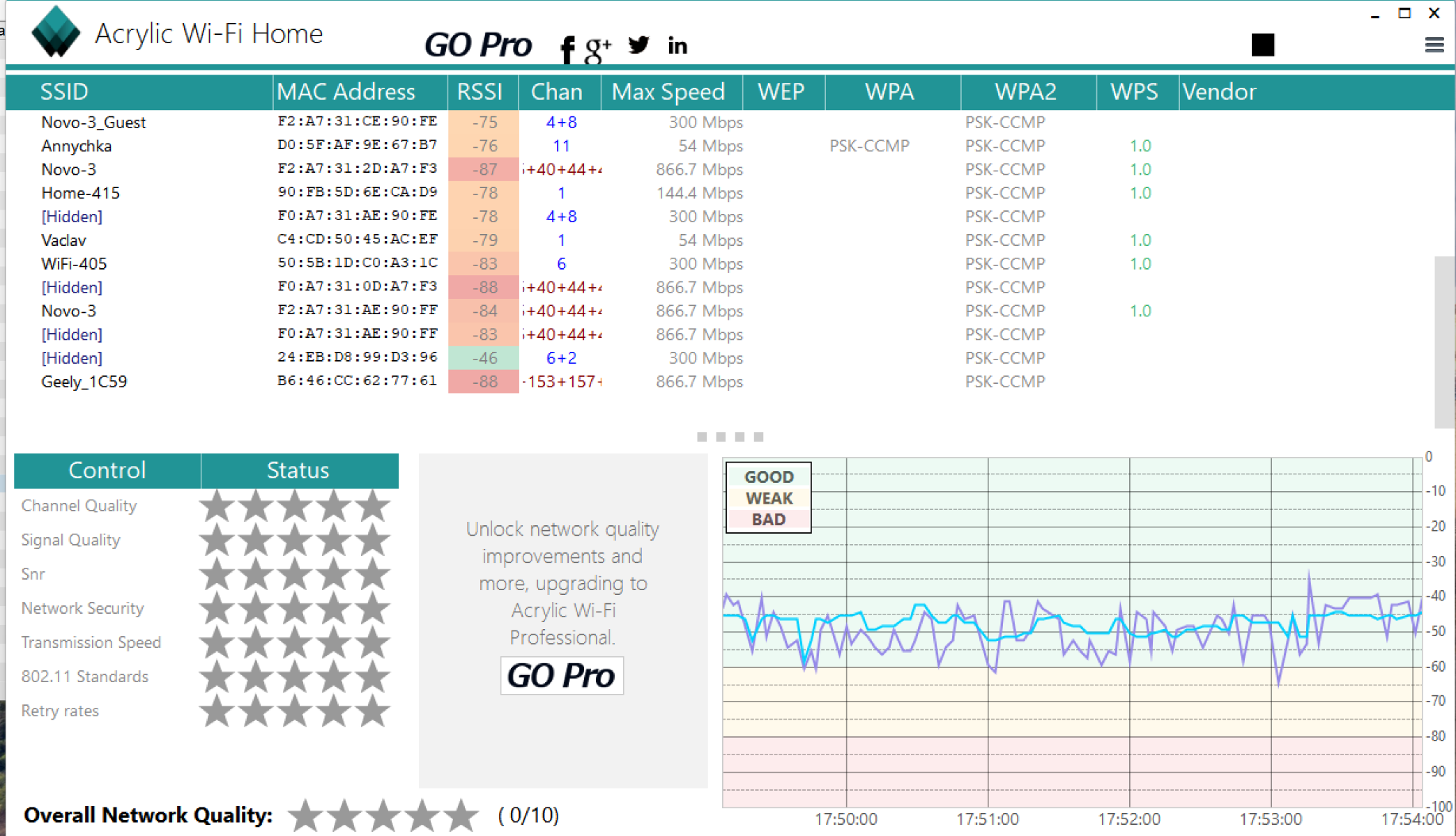Click the panel splitter dots
Viewport: 1456px width, 836px height.
pos(730,437)
